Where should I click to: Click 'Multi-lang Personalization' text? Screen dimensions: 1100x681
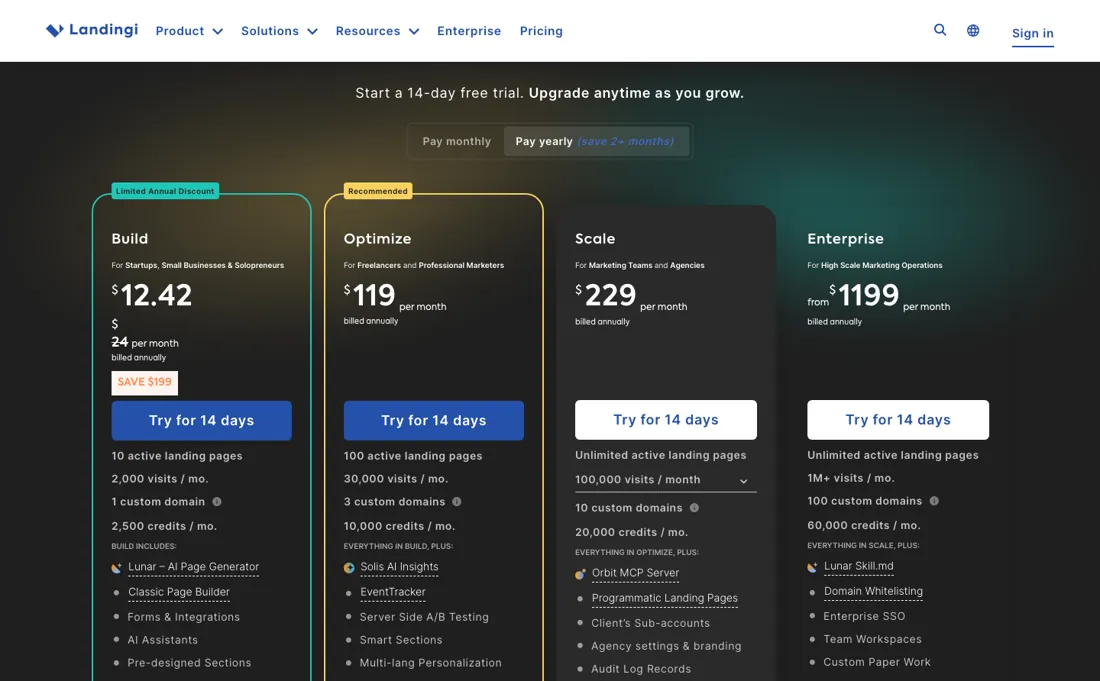point(431,663)
